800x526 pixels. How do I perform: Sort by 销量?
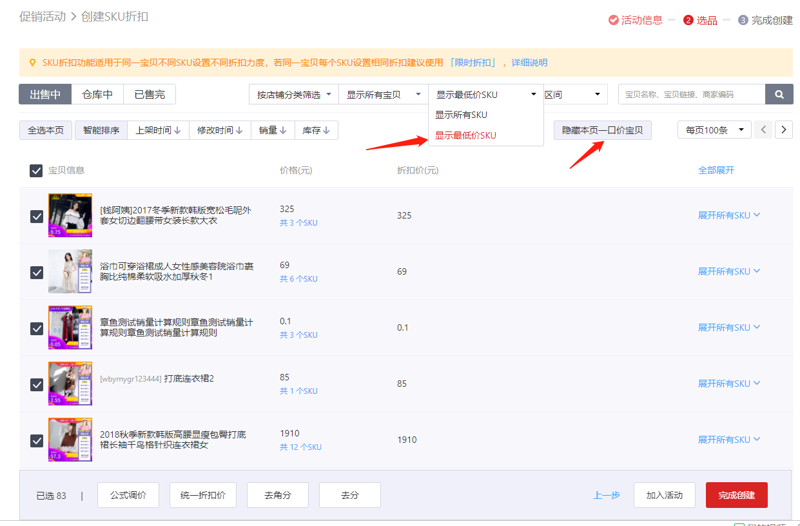pyautogui.click(x=272, y=130)
